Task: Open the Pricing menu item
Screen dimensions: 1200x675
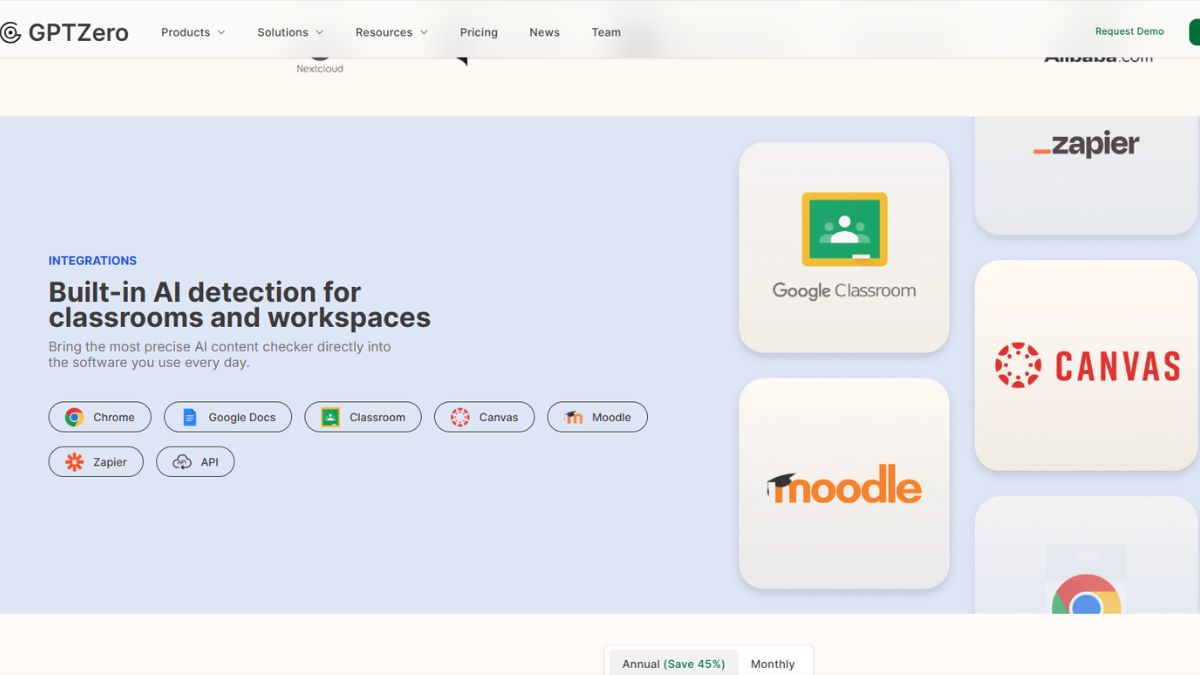Action: (478, 32)
